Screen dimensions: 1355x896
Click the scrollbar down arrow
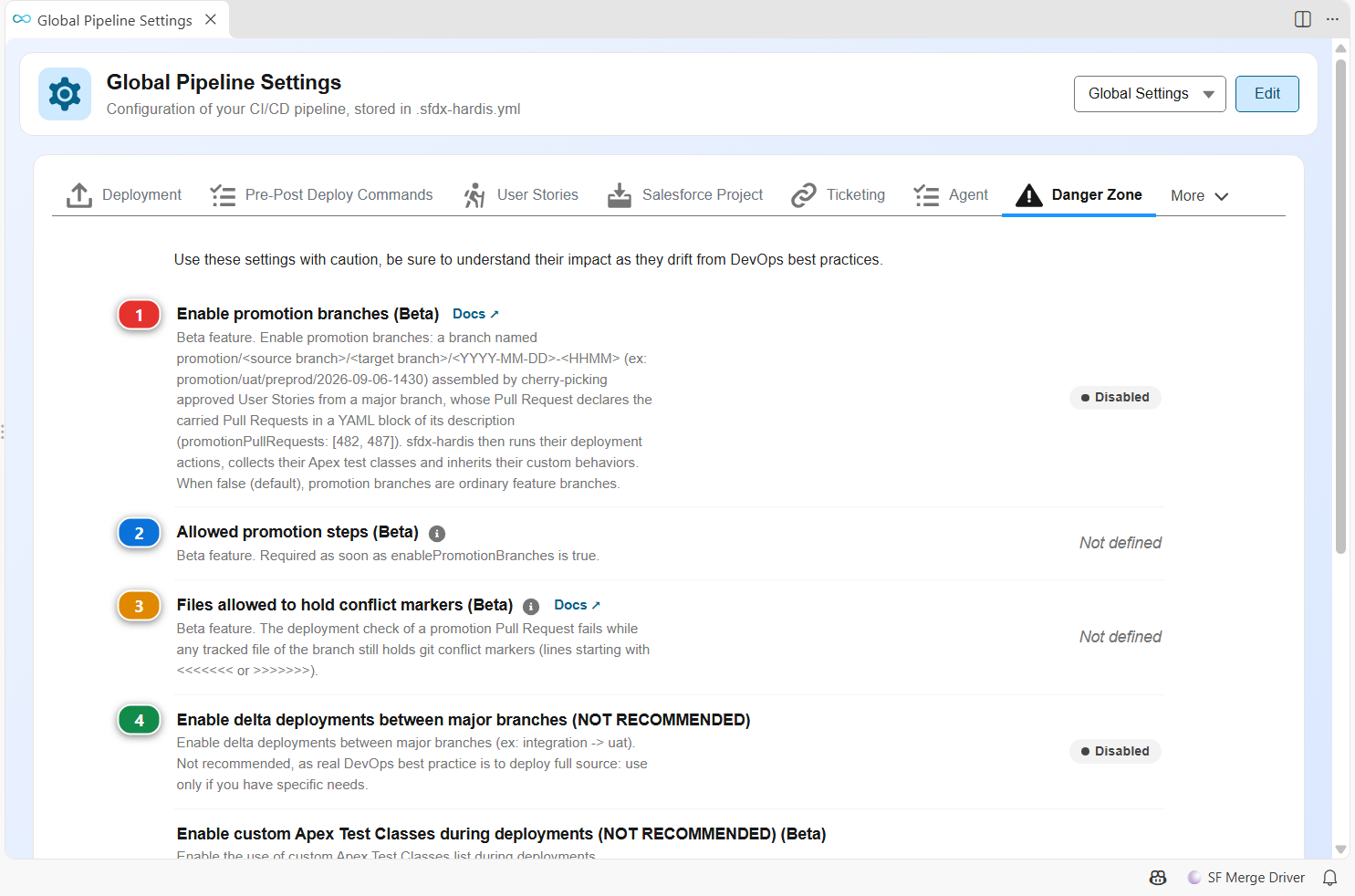tap(1340, 849)
